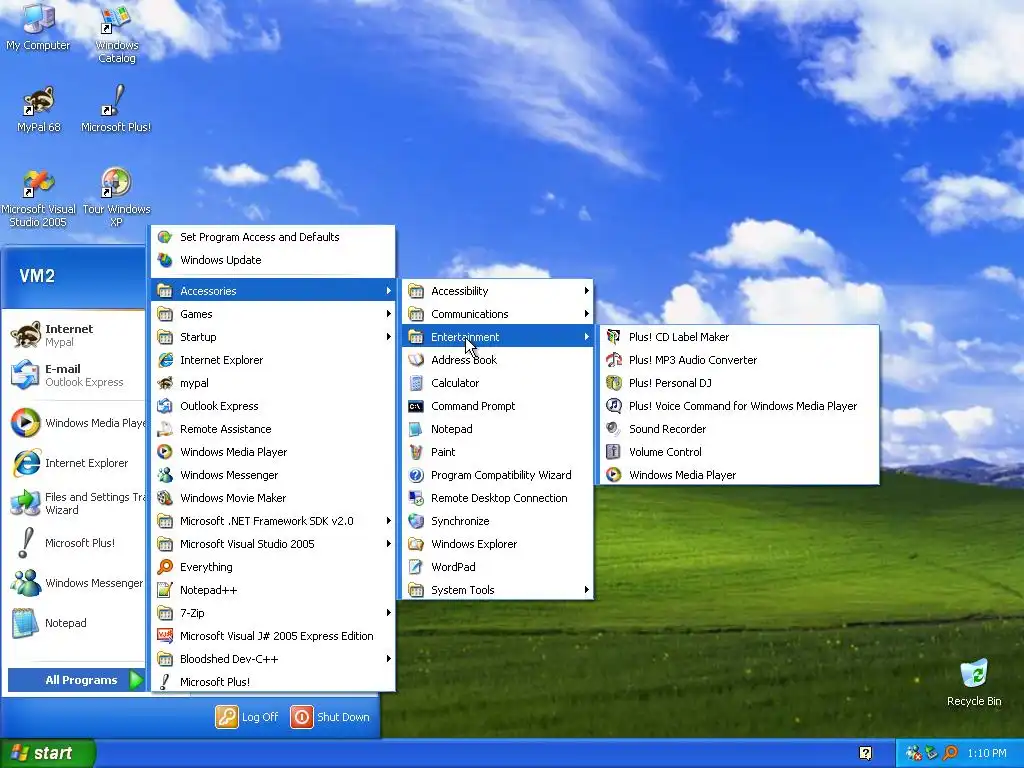Image resolution: width=1024 pixels, height=768 pixels.
Task: Click All Programs in Start menu
Action: click(x=76, y=680)
